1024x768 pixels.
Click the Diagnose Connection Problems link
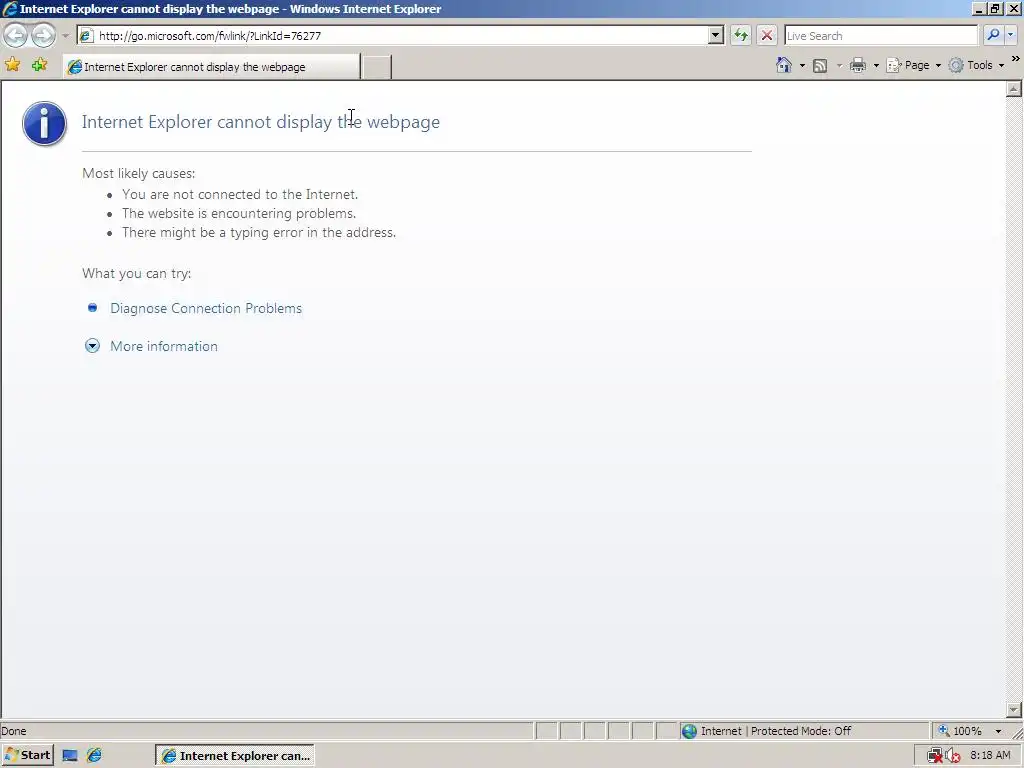tap(206, 308)
